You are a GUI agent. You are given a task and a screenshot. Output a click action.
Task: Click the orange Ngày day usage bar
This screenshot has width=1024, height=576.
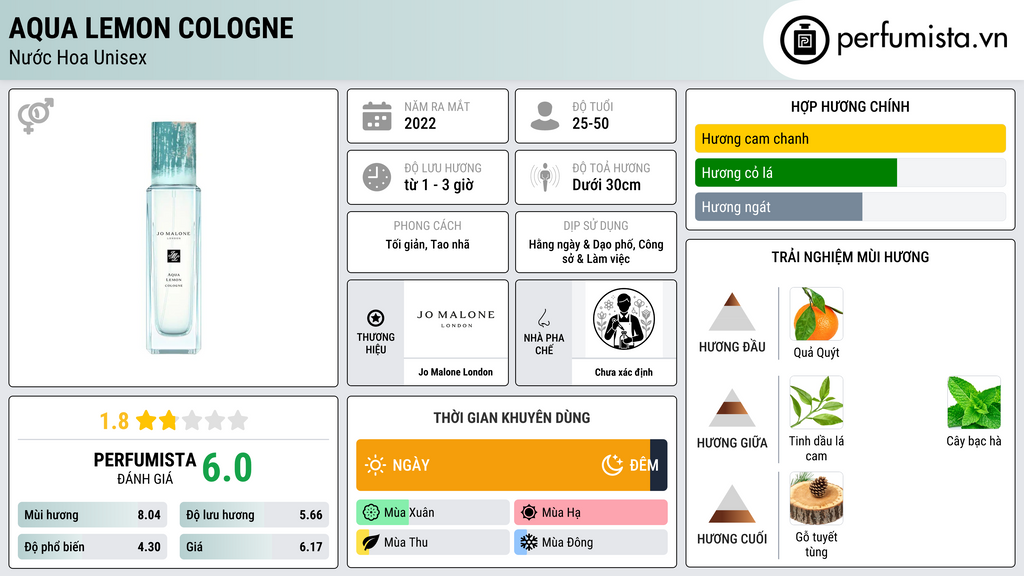[503, 465]
